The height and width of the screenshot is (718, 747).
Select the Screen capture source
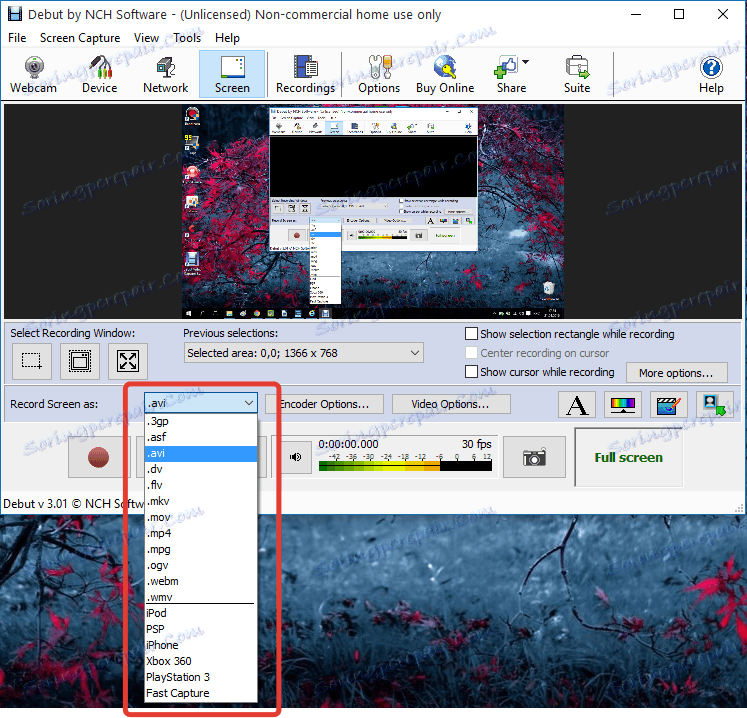pos(232,74)
